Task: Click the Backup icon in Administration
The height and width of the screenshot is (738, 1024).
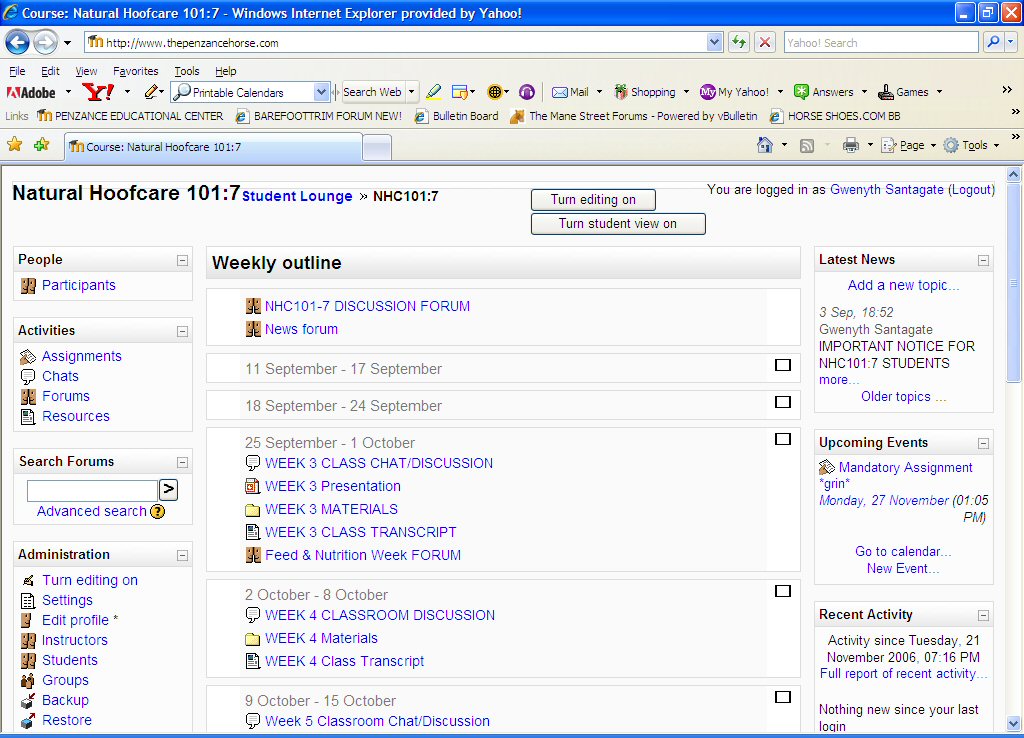Action: [x=28, y=701]
